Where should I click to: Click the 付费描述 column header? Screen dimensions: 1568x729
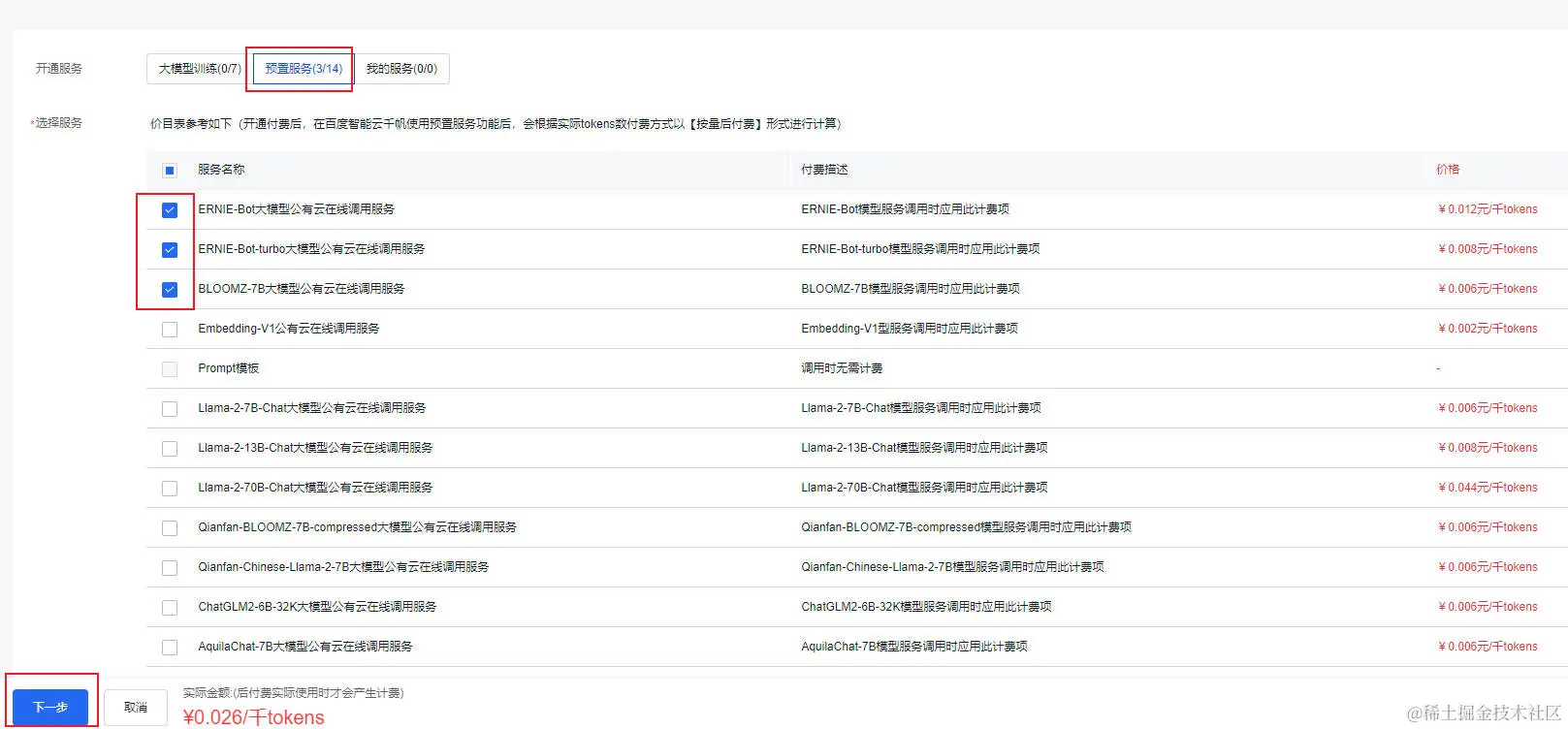824,170
